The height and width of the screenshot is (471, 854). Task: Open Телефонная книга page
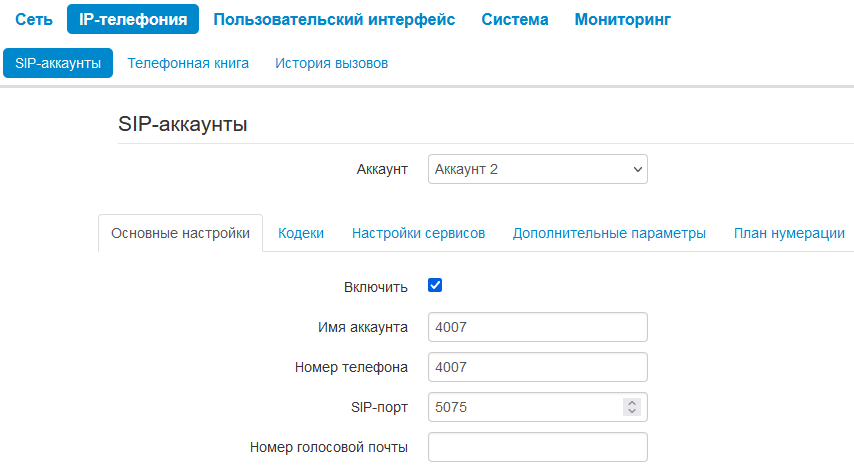point(188,63)
